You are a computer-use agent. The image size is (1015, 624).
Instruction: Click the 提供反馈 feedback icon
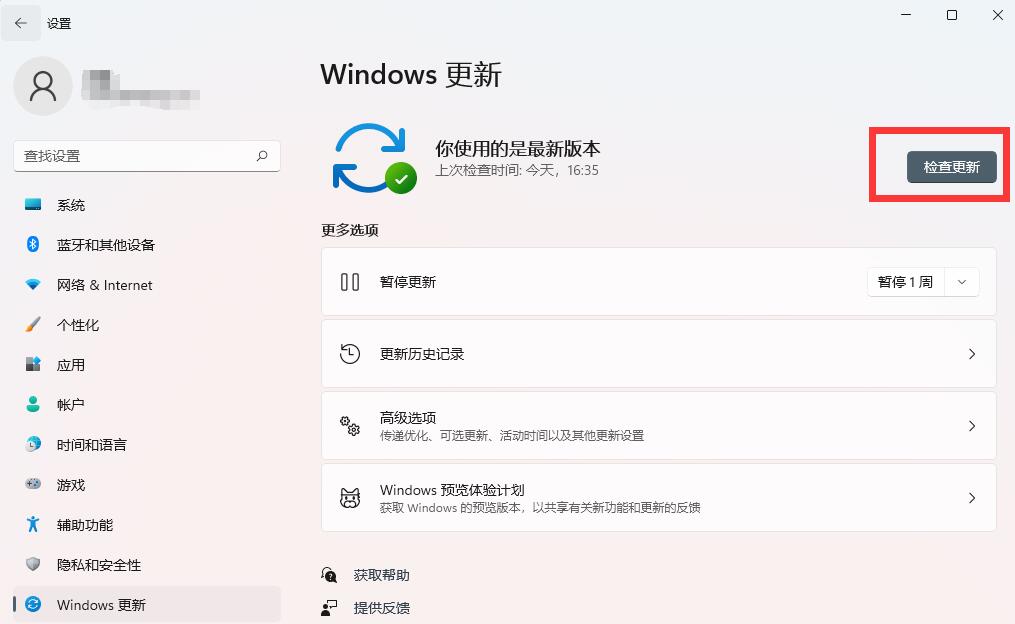click(x=329, y=608)
